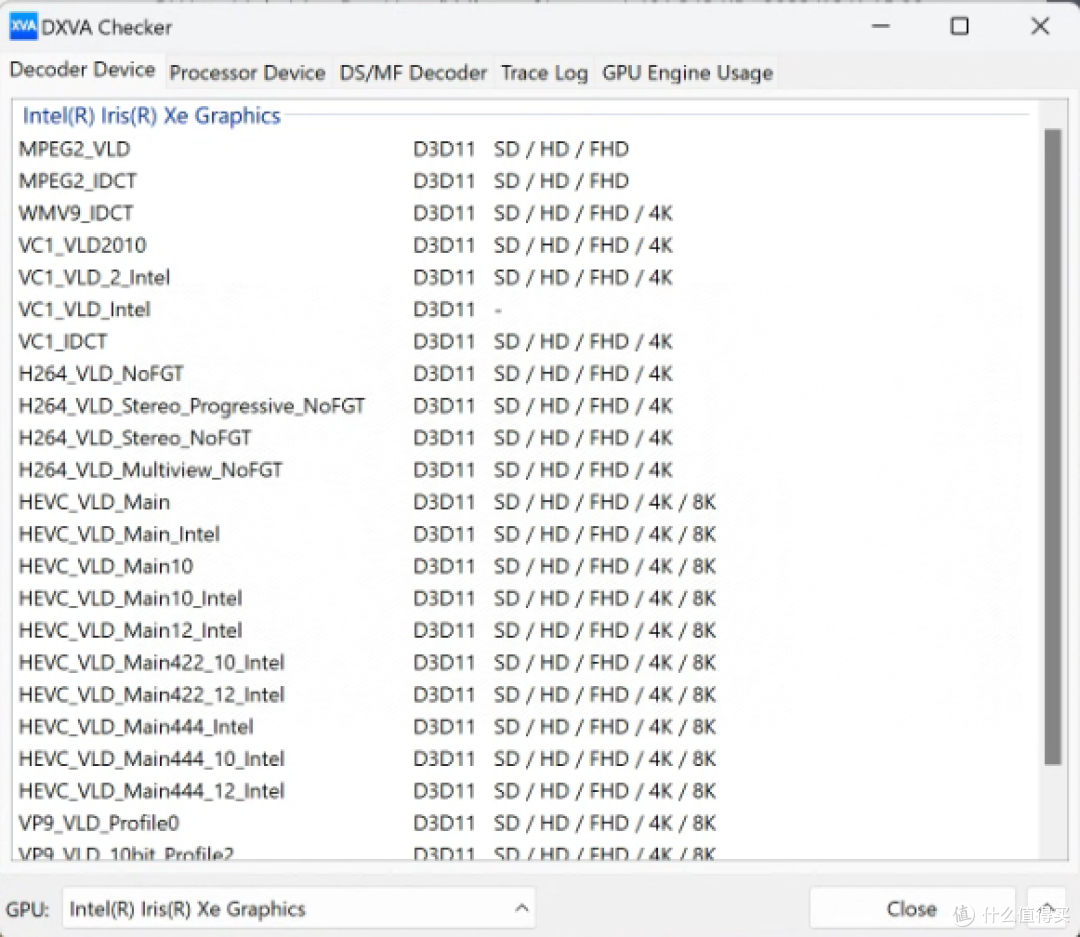This screenshot has width=1080, height=937.
Task: Open the DS/MF Decoder tab
Action: [413, 73]
